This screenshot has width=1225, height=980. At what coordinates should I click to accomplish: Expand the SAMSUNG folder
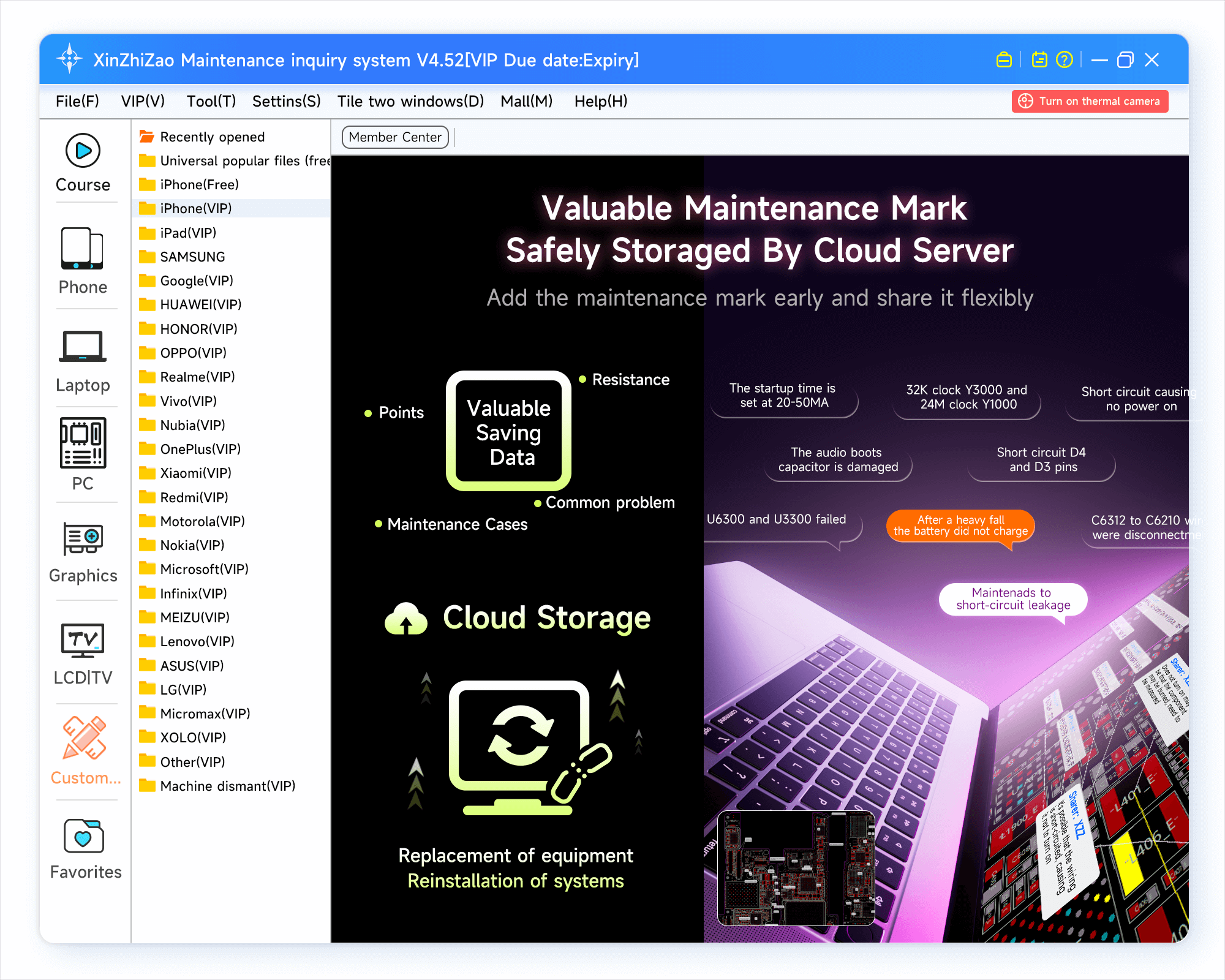[192, 257]
